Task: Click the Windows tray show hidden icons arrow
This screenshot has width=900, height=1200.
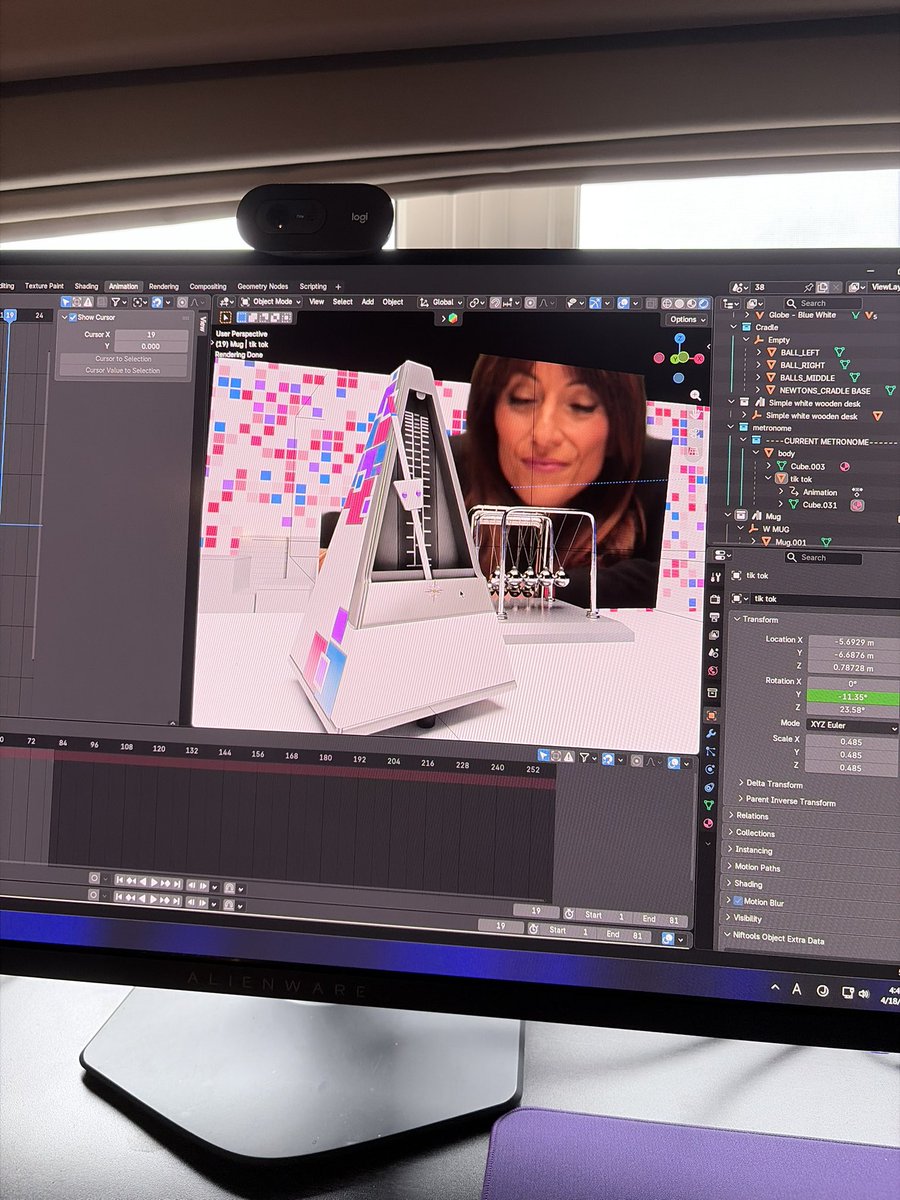Action: (x=774, y=987)
